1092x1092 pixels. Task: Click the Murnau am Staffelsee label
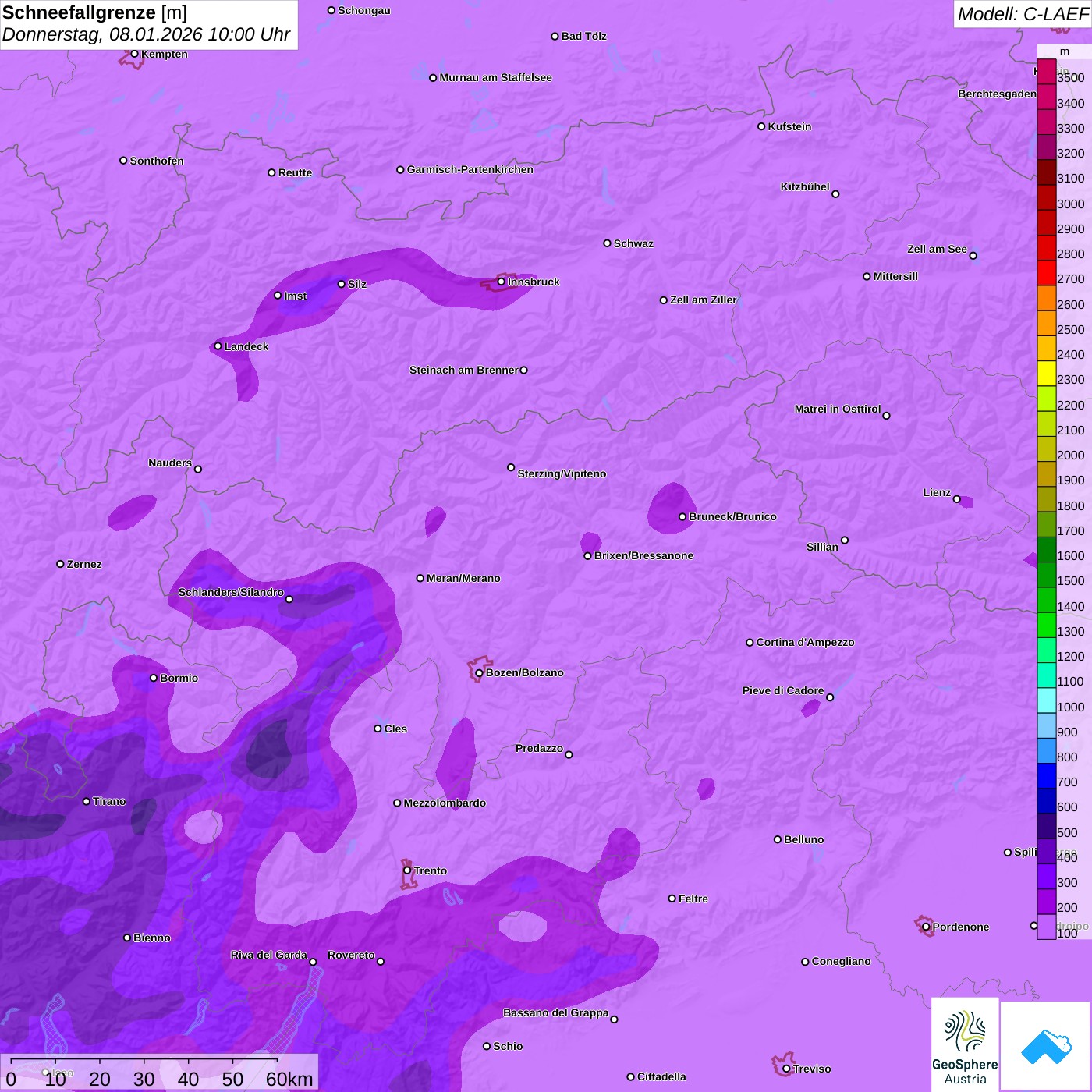495,77
